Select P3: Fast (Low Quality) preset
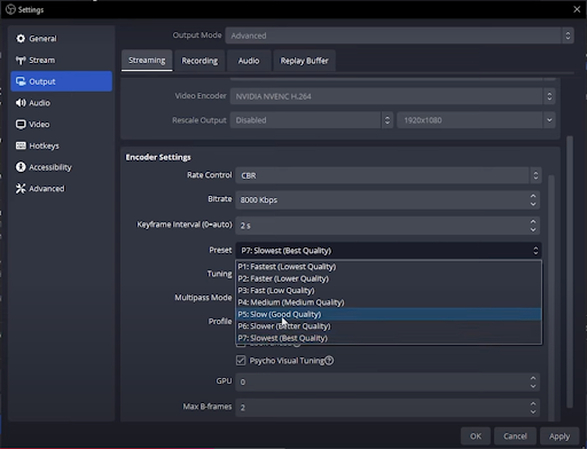The image size is (587, 449). coord(389,291)
